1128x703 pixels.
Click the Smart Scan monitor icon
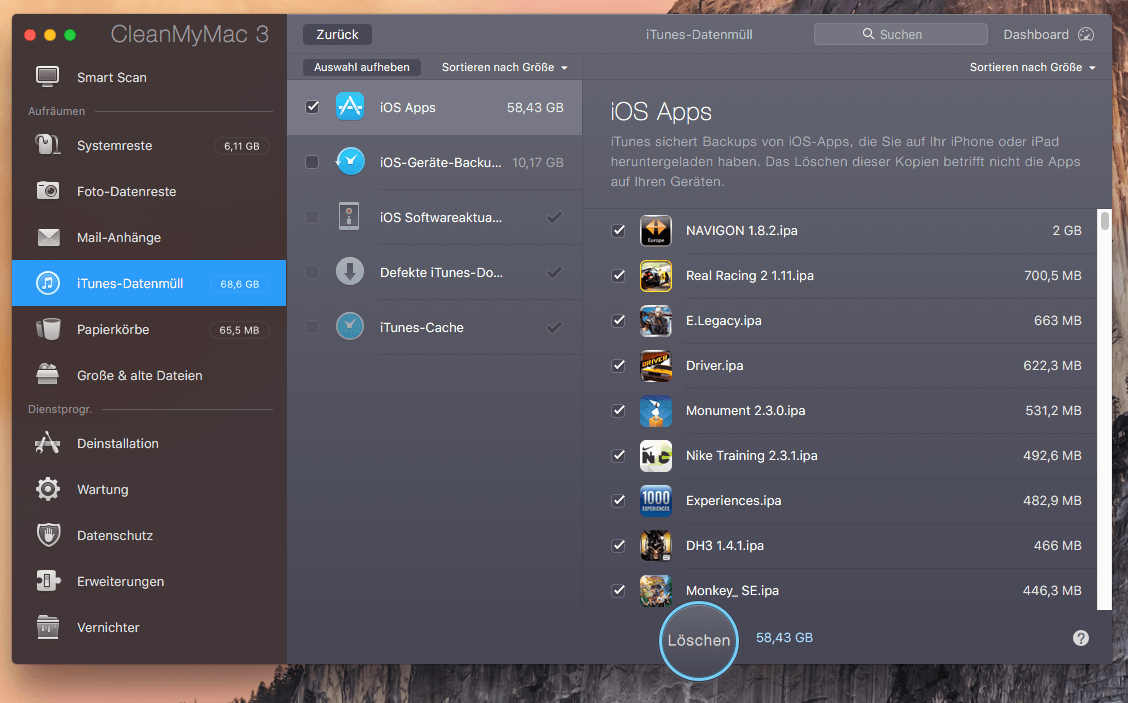point(48,77)
